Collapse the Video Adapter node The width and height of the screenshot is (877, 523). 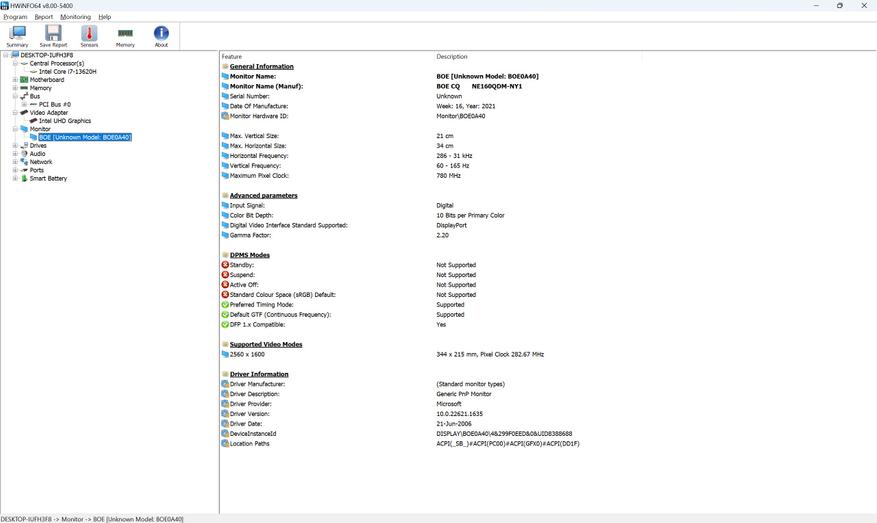tap(15, 112)
